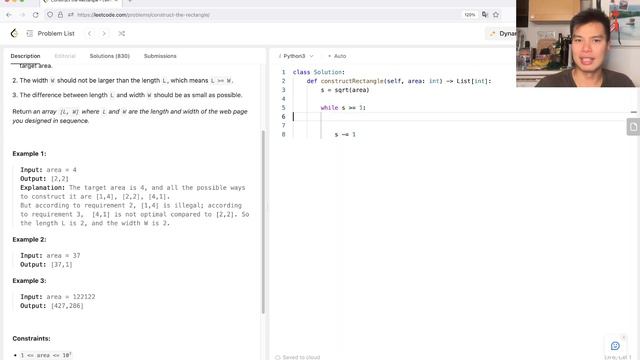Click the Dynamic layout button

[501, 33]
